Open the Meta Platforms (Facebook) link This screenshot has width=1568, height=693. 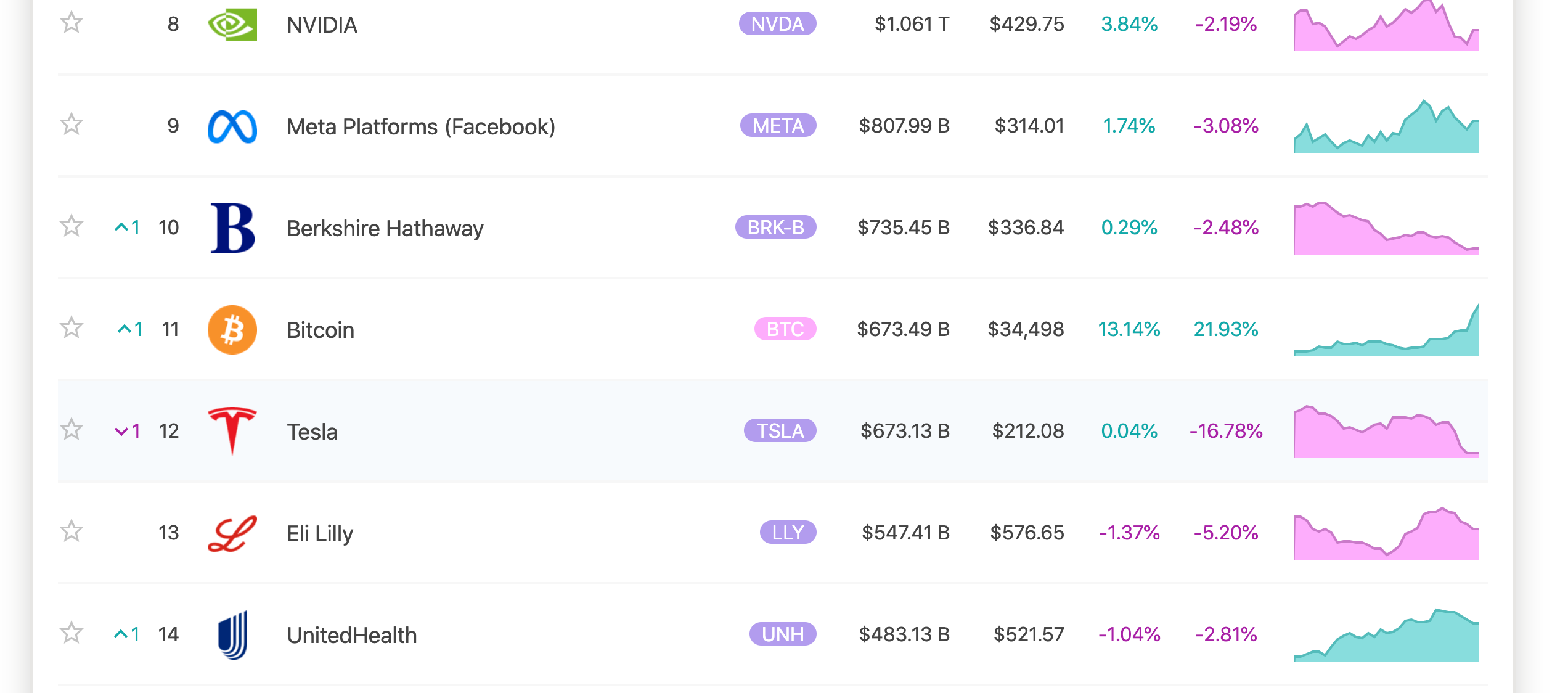[421, 126]
